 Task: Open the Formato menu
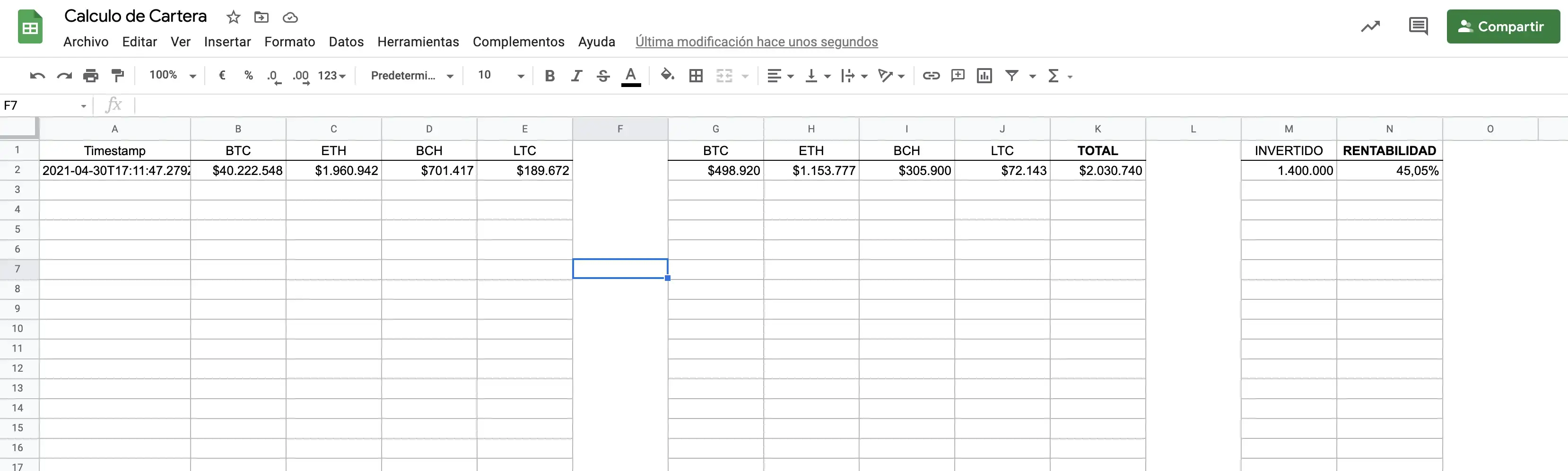pos(290,42)
